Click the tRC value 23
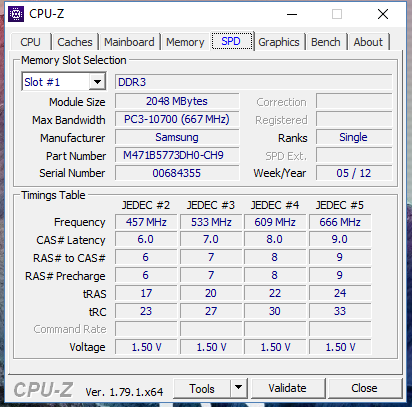Screen dimensions: 412x407 [x=146, y=311]
